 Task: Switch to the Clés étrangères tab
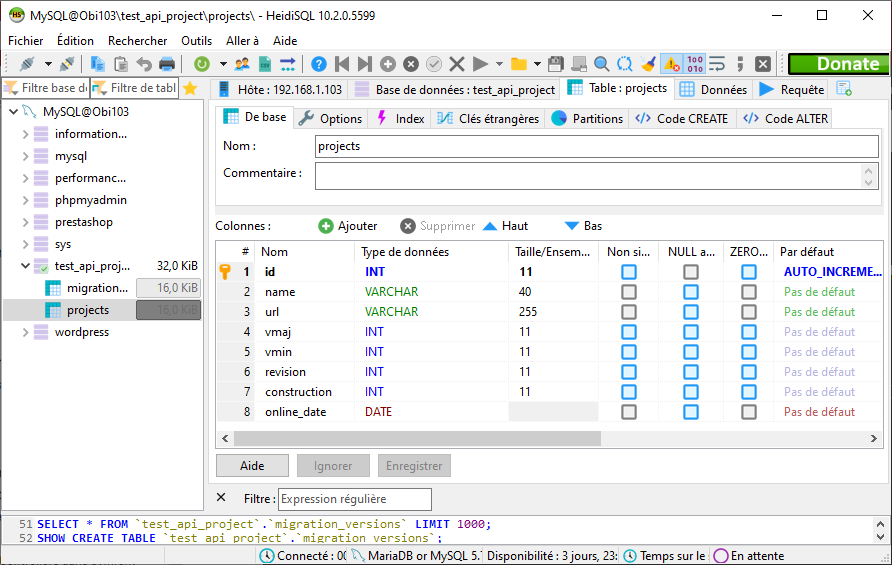pos(488,118)
